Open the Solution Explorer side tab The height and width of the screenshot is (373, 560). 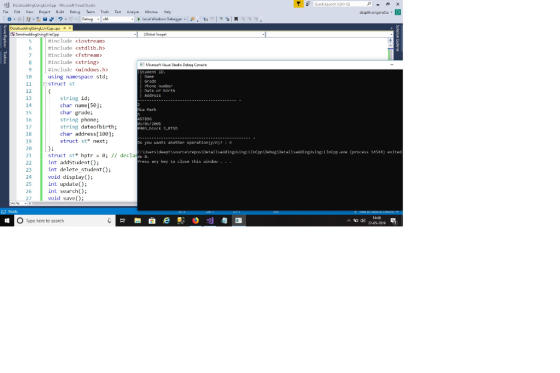pyautogui.click(x=397, y=38)
